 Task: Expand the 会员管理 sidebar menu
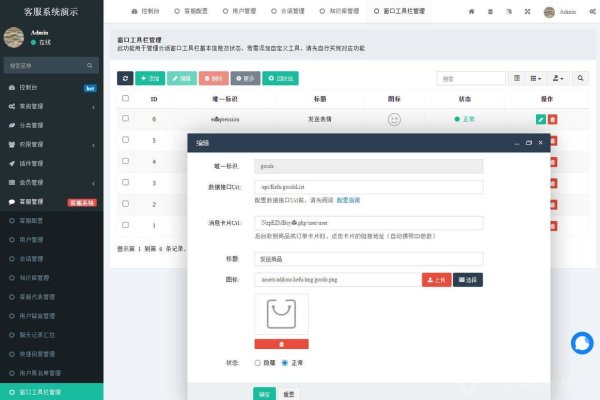[x=52, y=183]
